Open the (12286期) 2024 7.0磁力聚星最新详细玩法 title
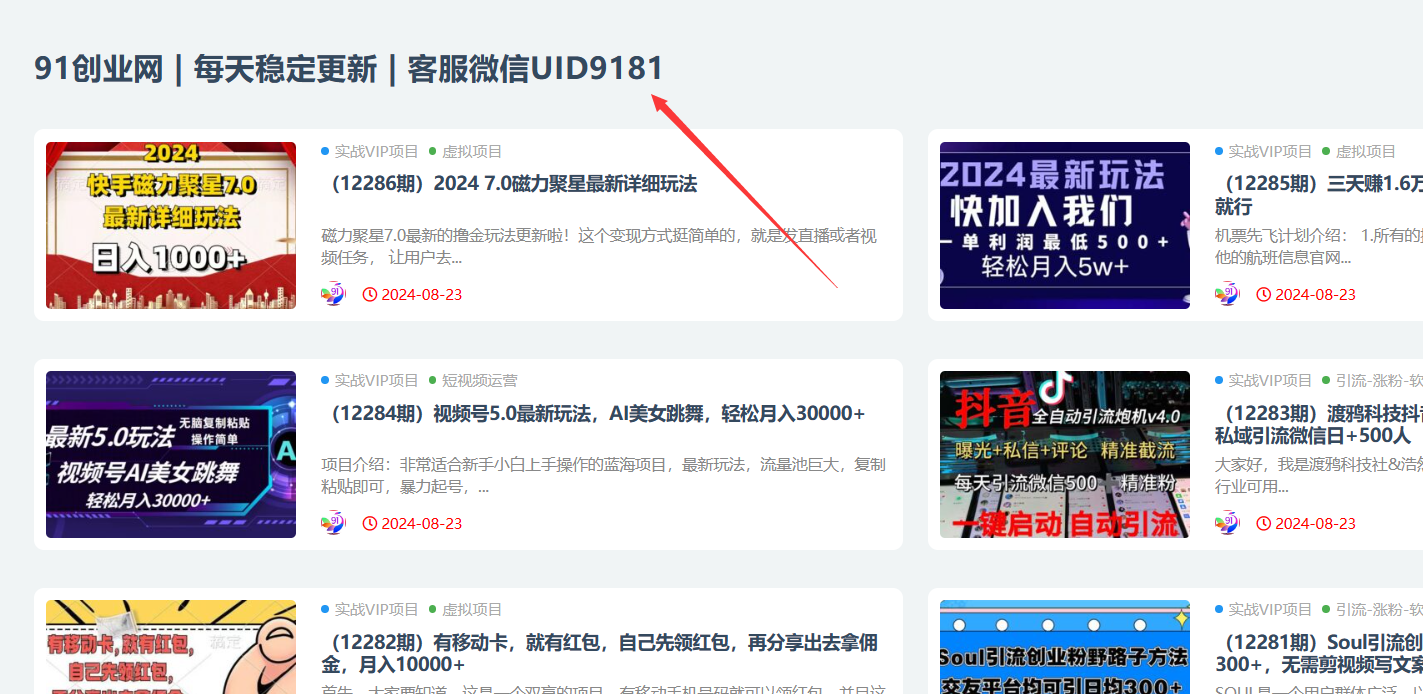The image size is (1423, 694). 509,184
